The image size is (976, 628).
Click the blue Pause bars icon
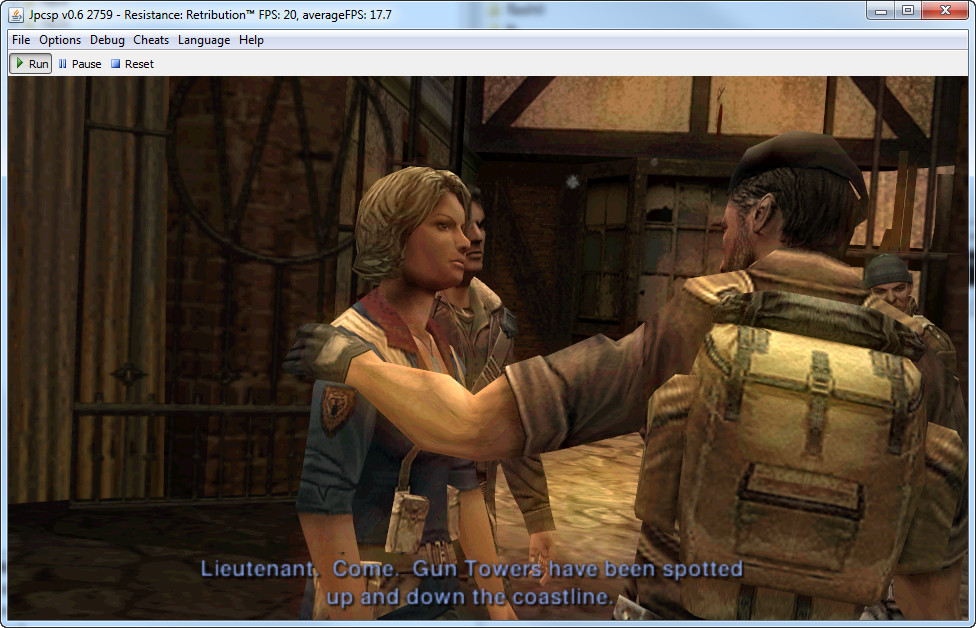pos(63,64)
